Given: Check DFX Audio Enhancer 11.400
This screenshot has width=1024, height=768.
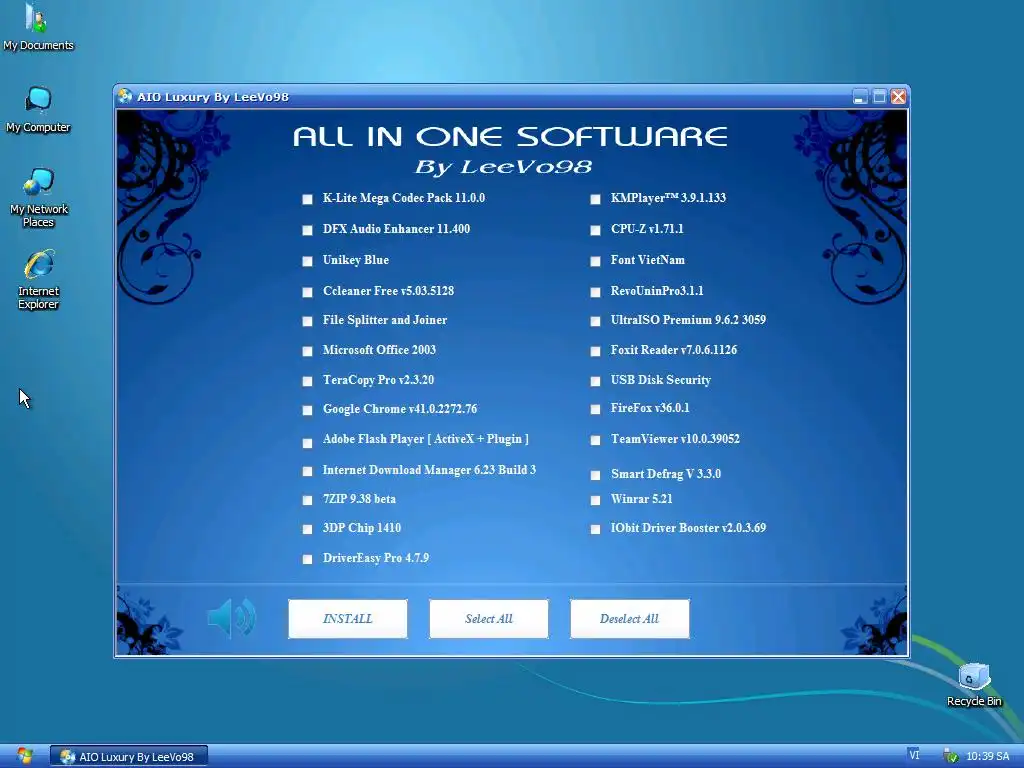Looking at the screenshot, I should point(307,230).
